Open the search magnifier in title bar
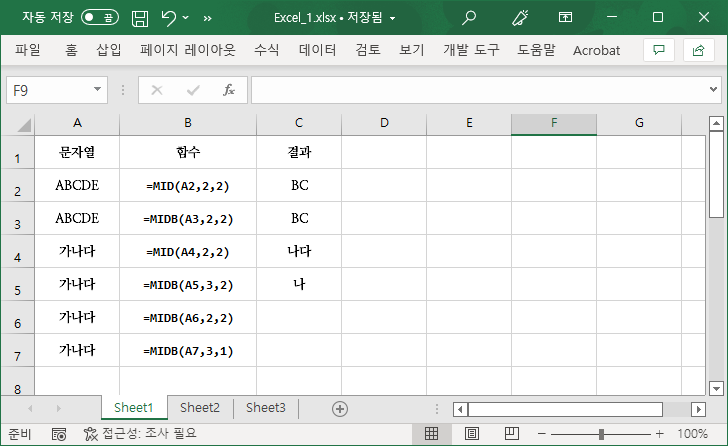Screen dimensions: 728x446 (469, 18)
